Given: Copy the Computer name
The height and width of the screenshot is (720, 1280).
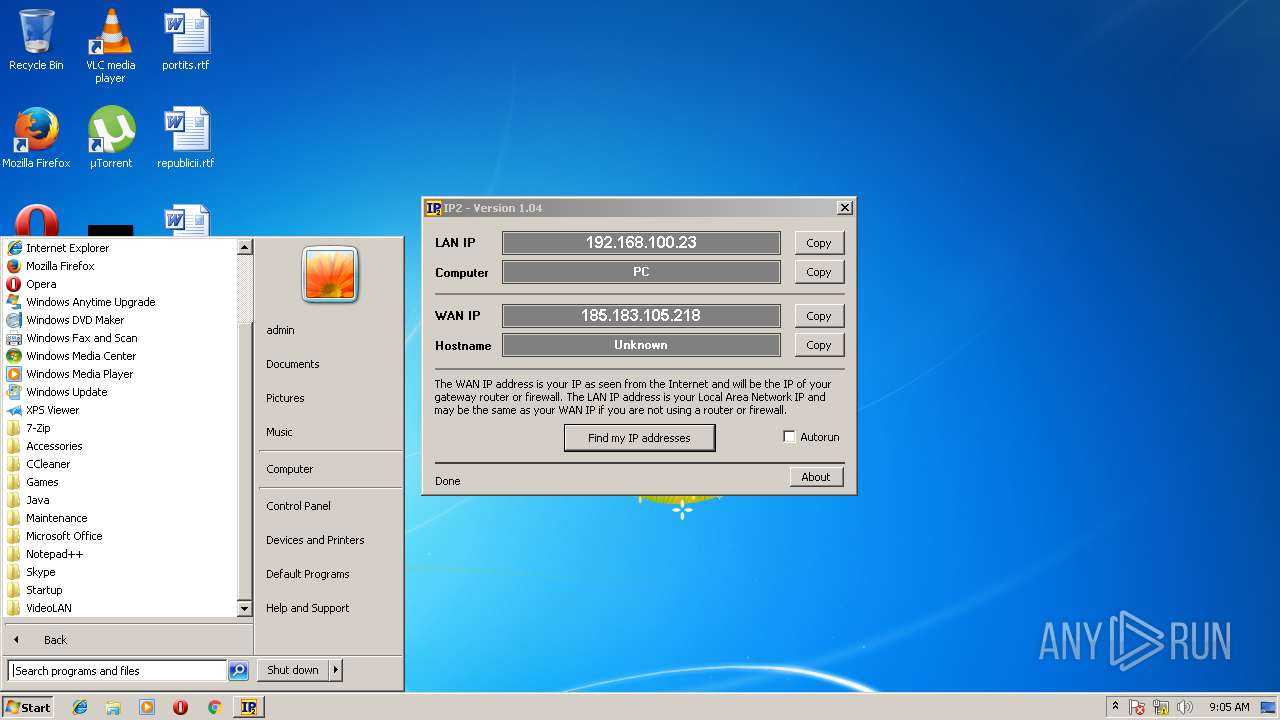Looking at the screenshot, I should click(x=819, y=272).
